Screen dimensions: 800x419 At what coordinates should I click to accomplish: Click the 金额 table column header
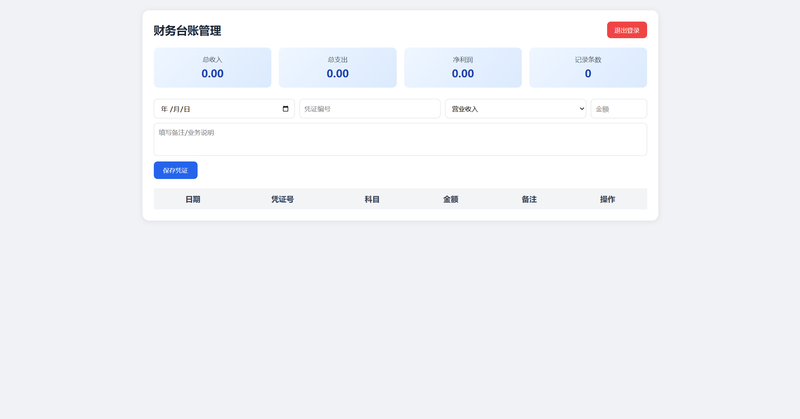pos(451,199)
